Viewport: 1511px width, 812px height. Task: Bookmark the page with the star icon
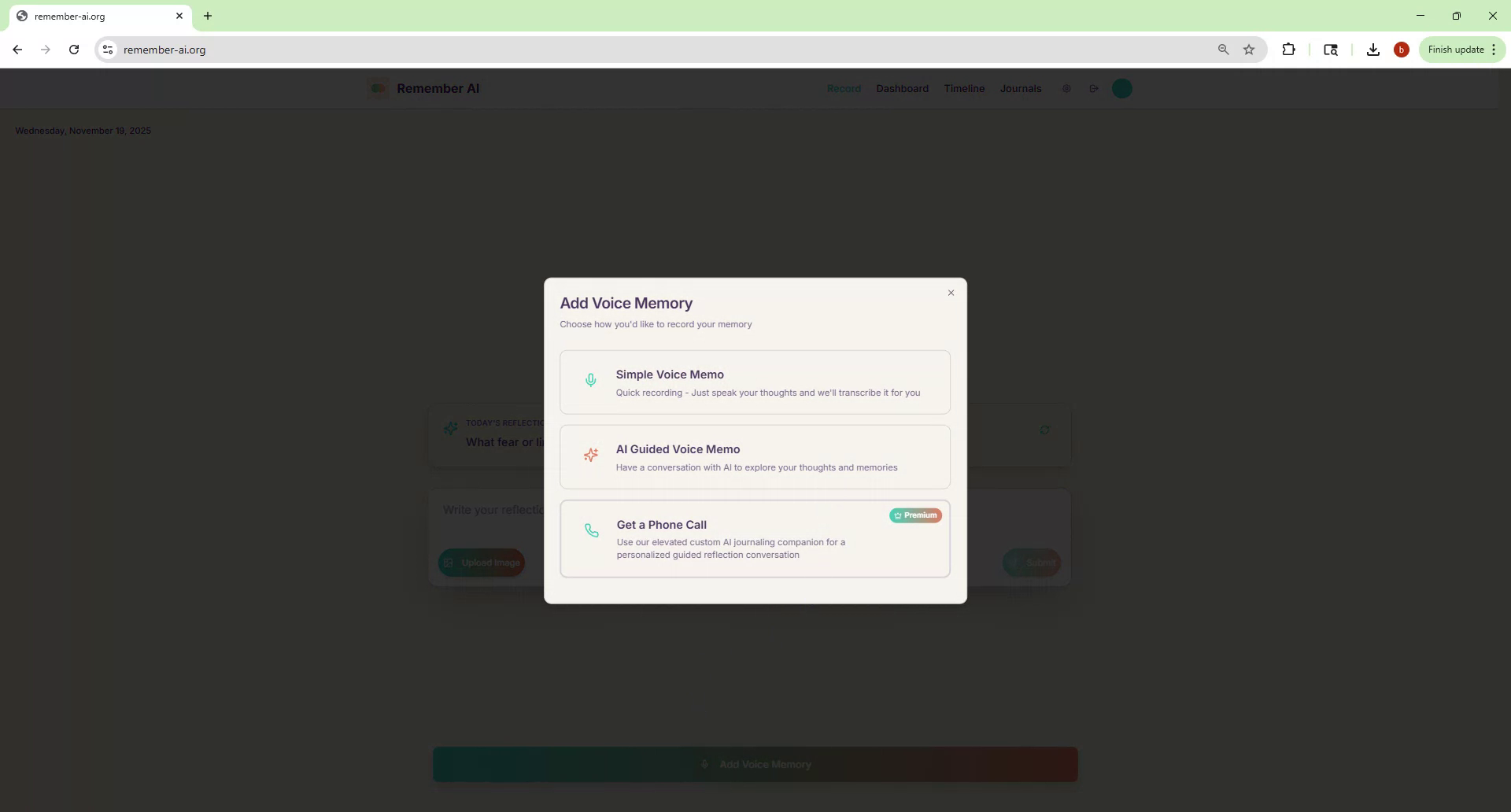(x=1250, y=50)
